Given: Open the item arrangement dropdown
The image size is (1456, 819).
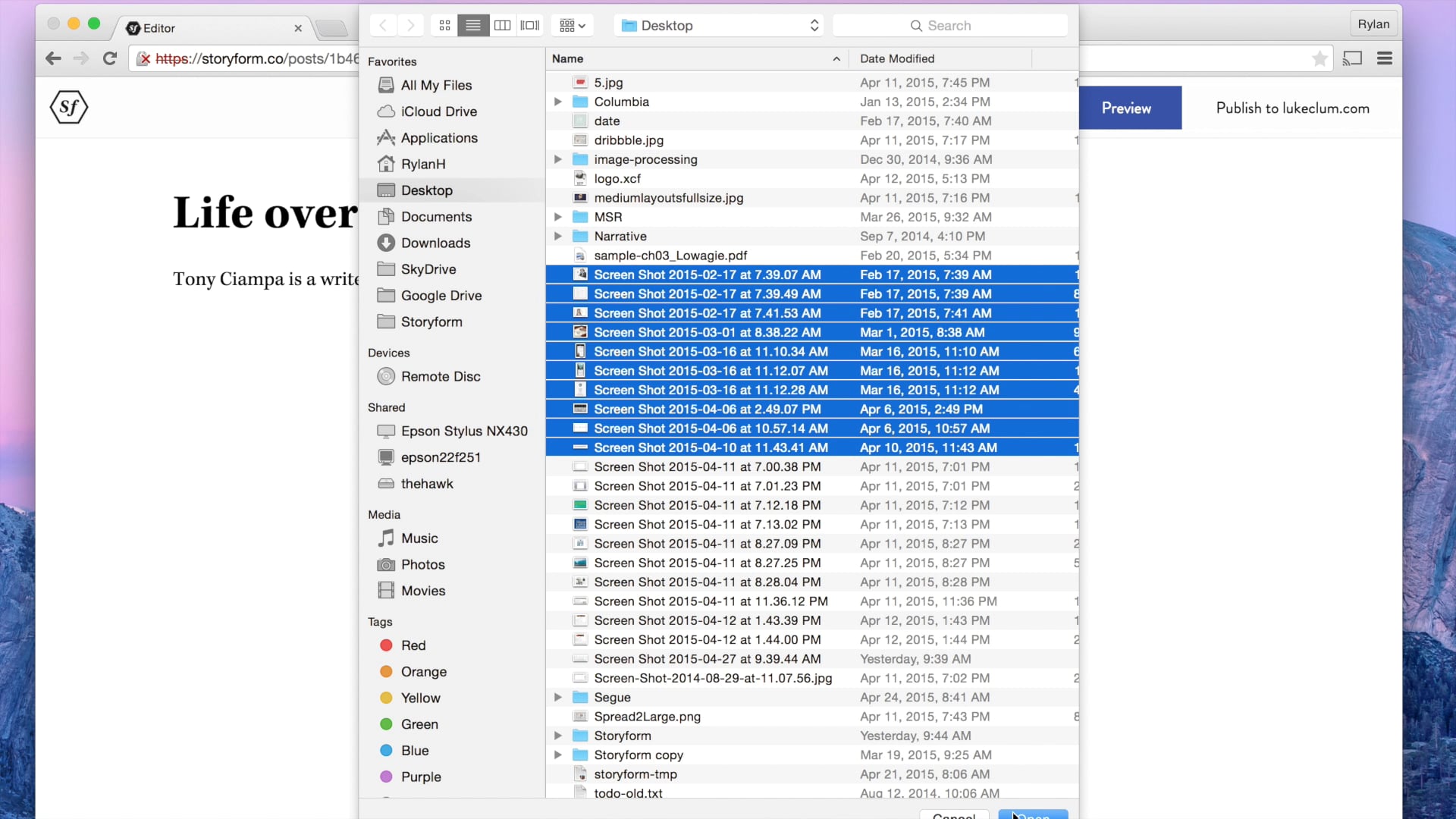Looking at the screenshot, I should point(573,26).
